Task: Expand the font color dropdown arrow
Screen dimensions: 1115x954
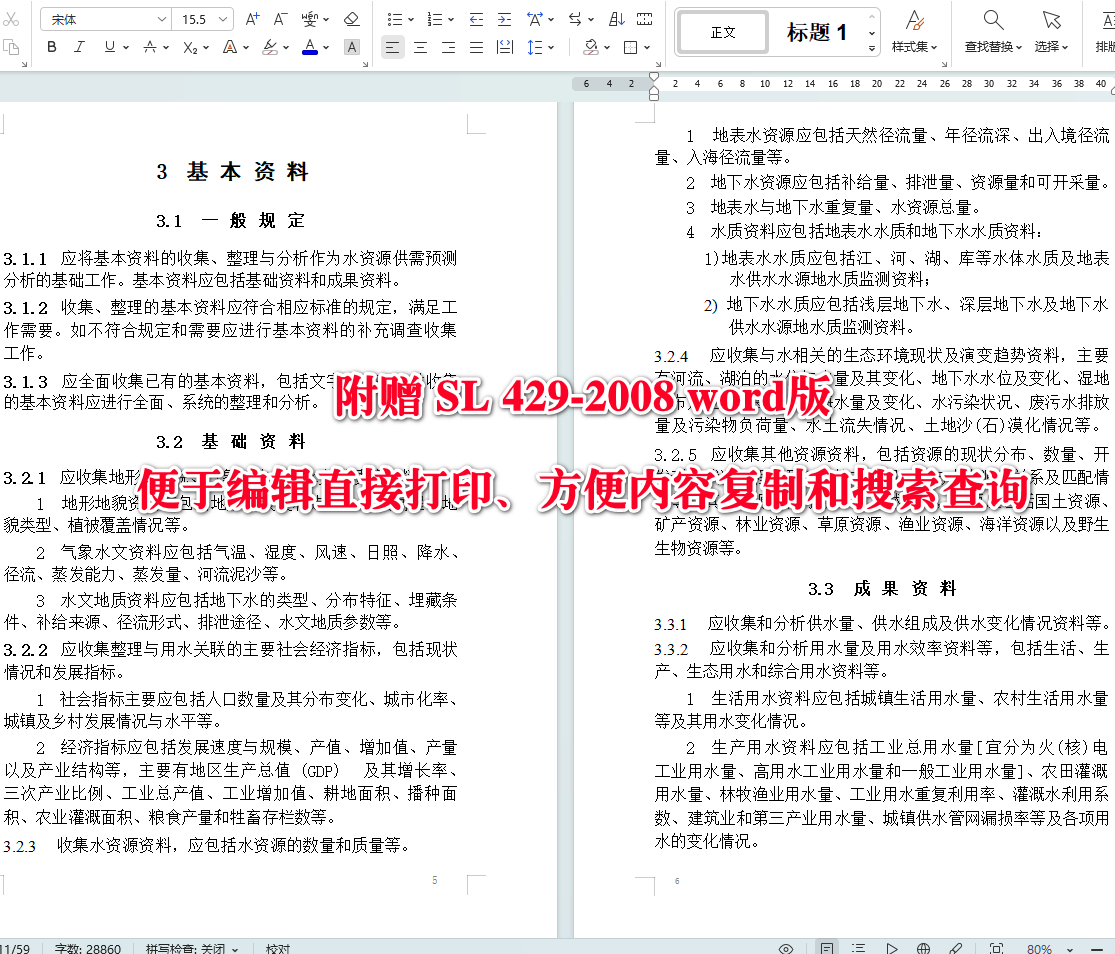Action: 325,46
